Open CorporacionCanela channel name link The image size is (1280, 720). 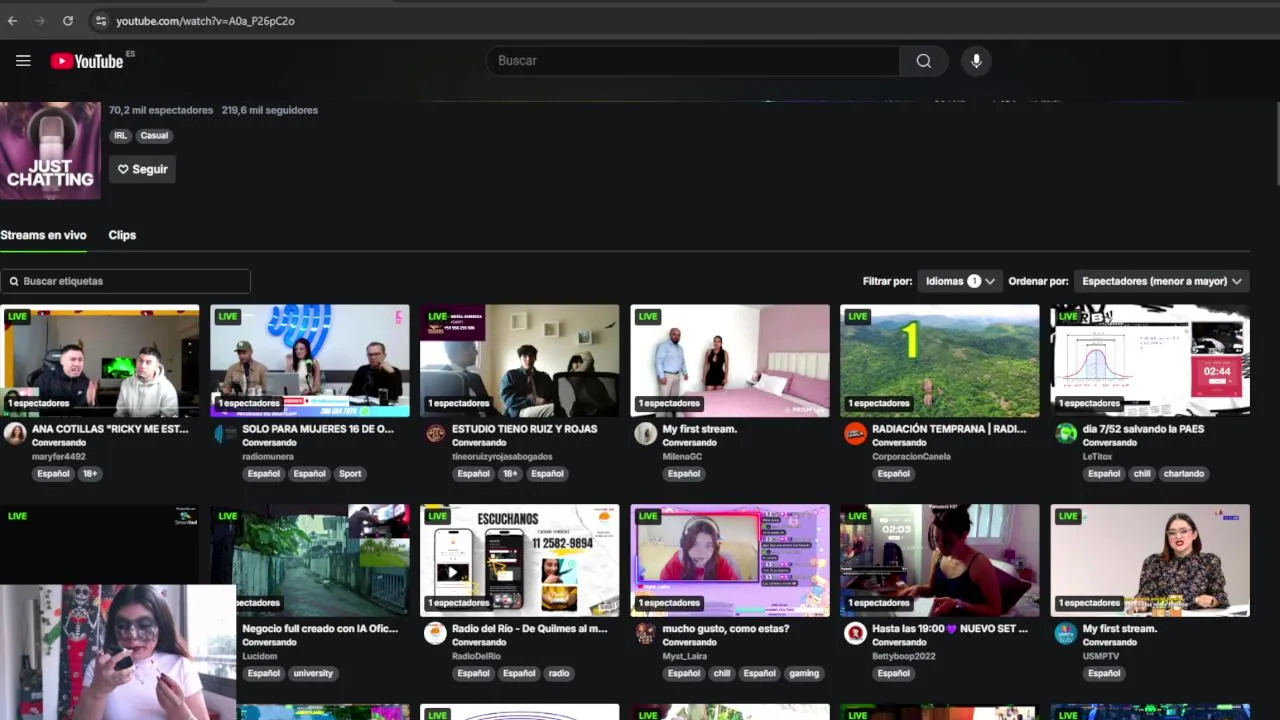pos(911,457)
